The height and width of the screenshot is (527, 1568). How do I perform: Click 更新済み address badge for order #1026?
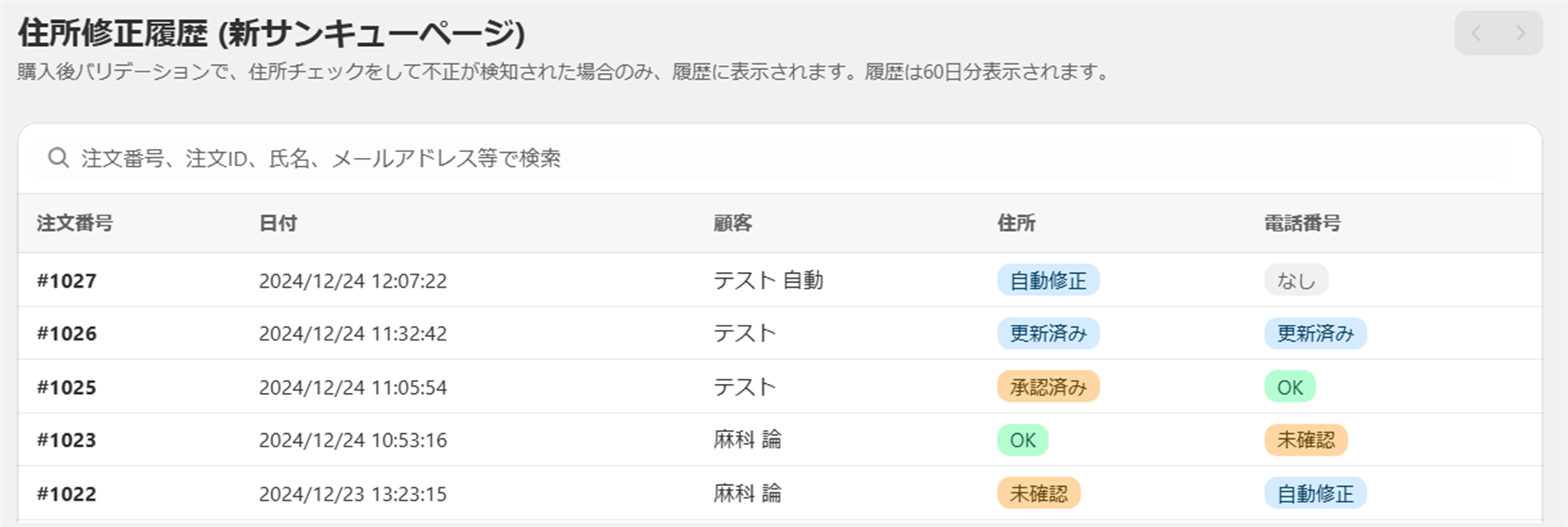1048,334
